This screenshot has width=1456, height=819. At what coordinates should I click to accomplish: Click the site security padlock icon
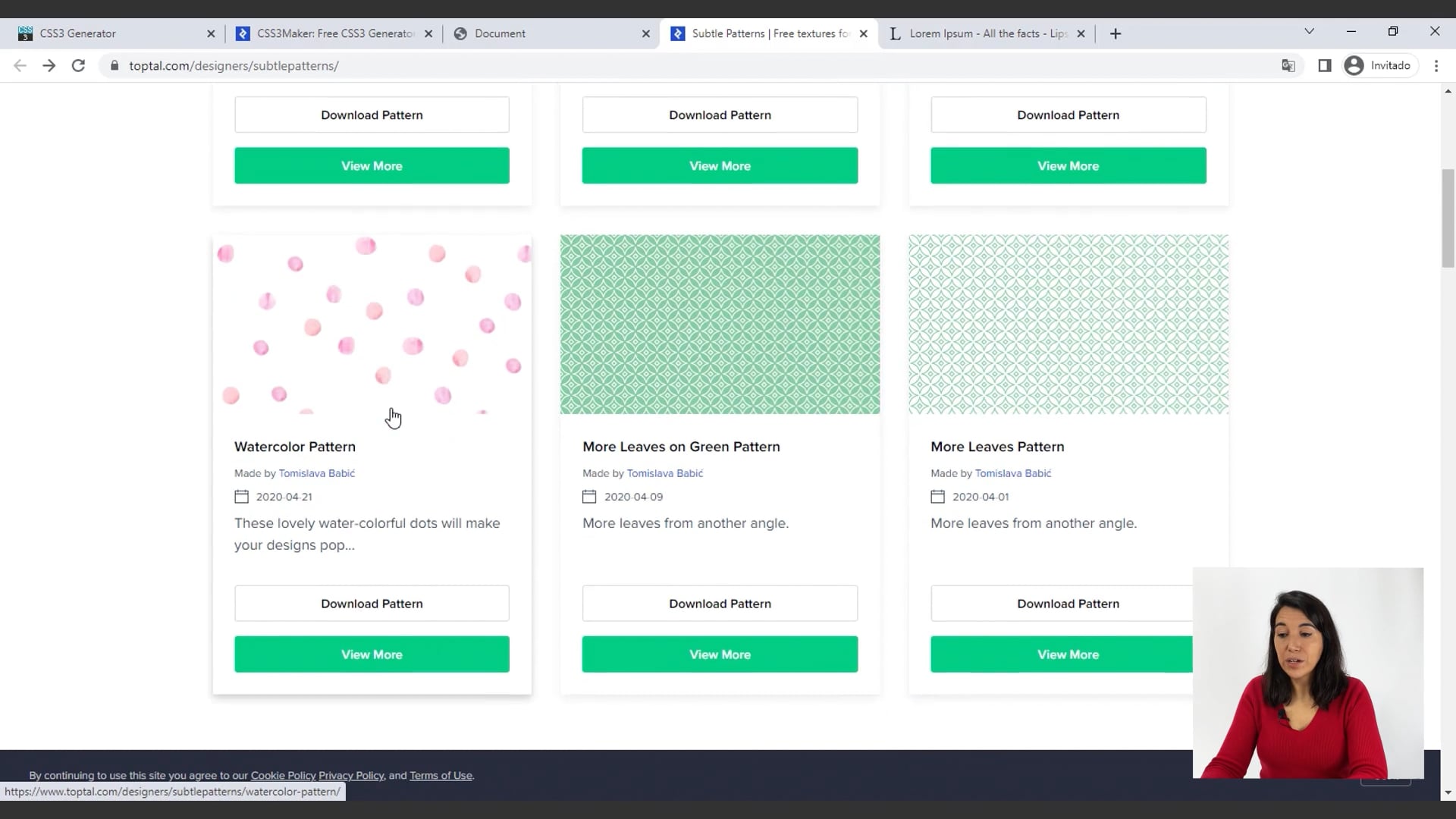pos(115,66)
